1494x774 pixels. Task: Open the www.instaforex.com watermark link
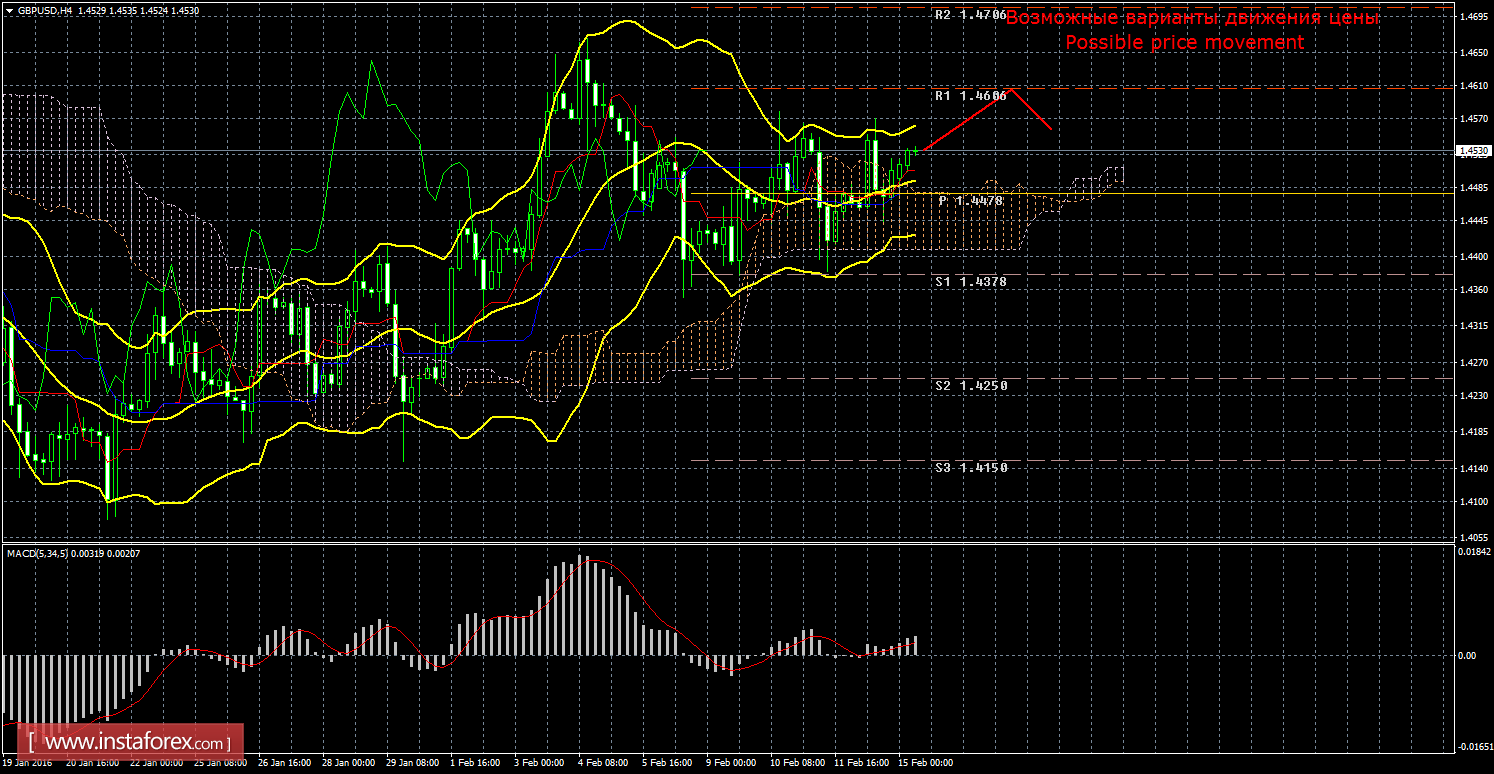click(x=136, y=743)
